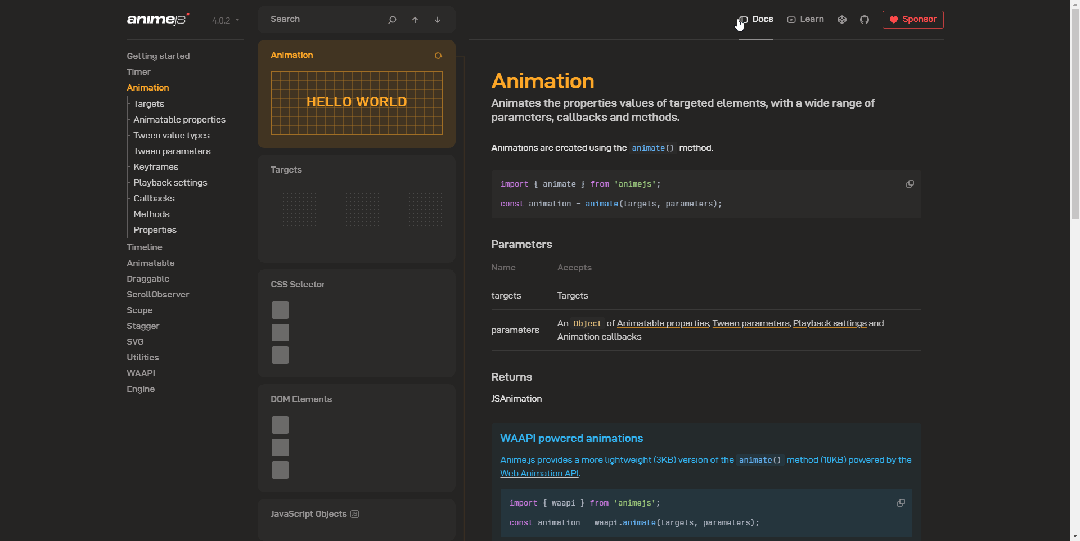
Task: Open ScrollObserver in sidebar
Action: (158, 294)
